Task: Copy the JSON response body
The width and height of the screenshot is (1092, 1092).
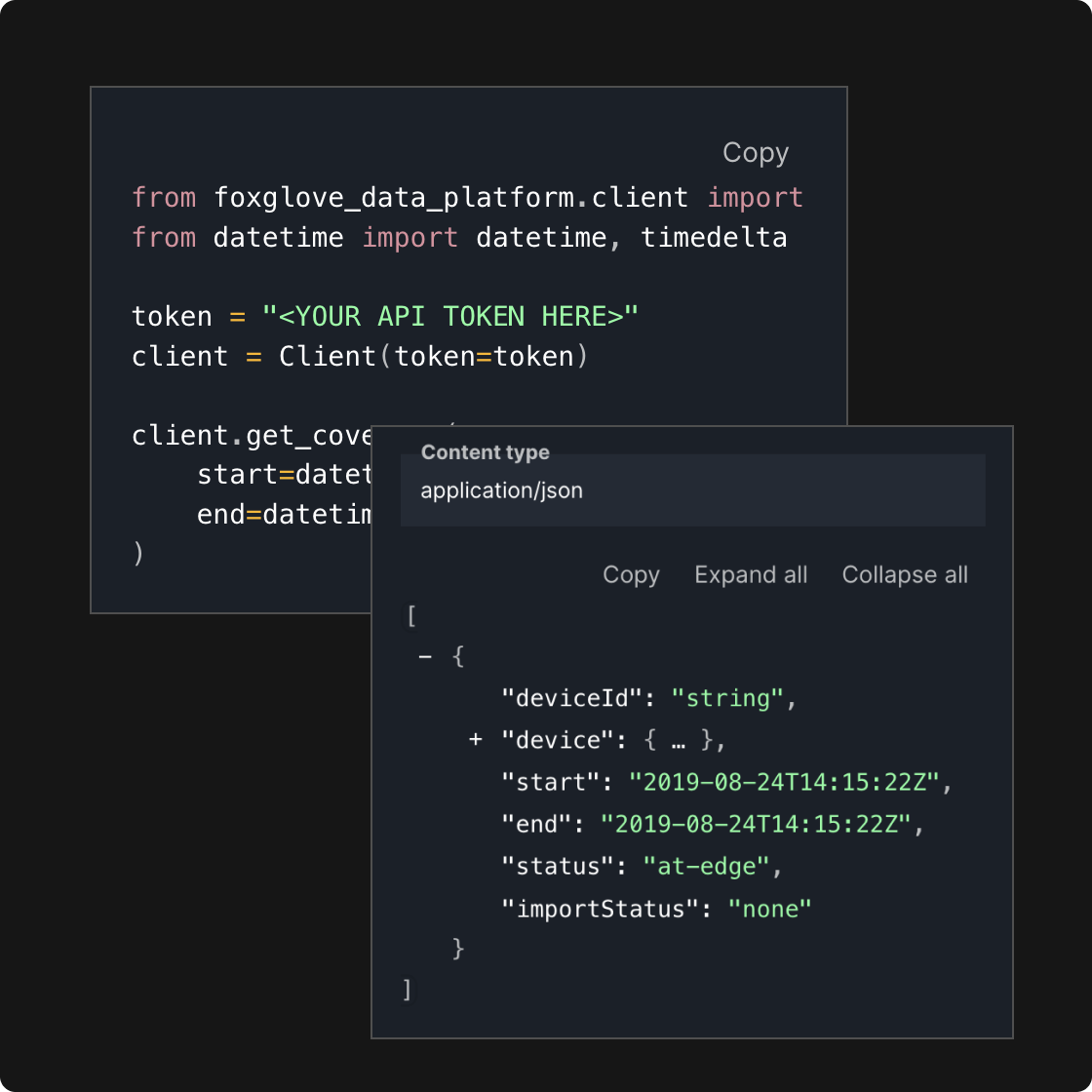Action: tap(631, 575)
